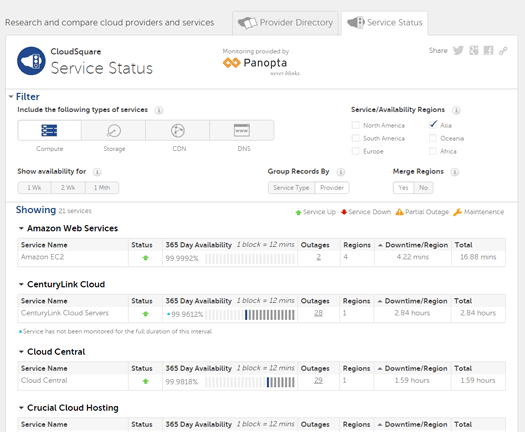Enable the Africa region checkbox
Image resolution: width=525 pixels, height=432 pixels.
tap(433, 151)
